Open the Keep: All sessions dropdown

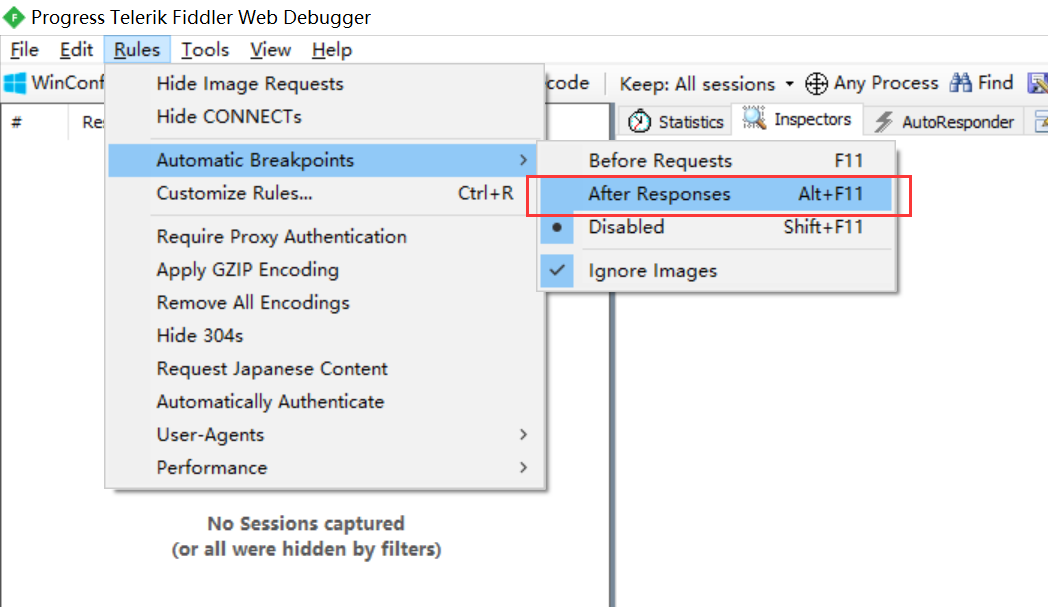pos(707,84)
